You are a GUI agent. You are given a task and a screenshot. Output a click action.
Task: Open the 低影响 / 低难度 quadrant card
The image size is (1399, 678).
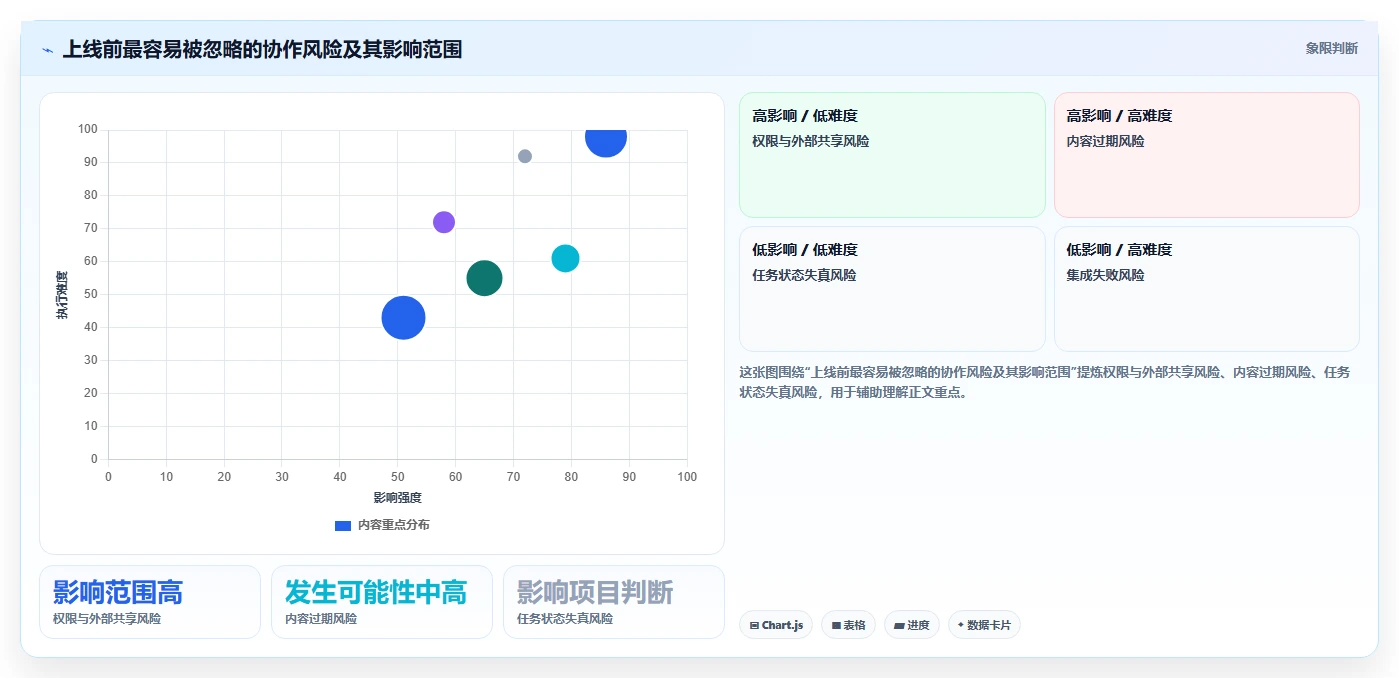[892, 289]
